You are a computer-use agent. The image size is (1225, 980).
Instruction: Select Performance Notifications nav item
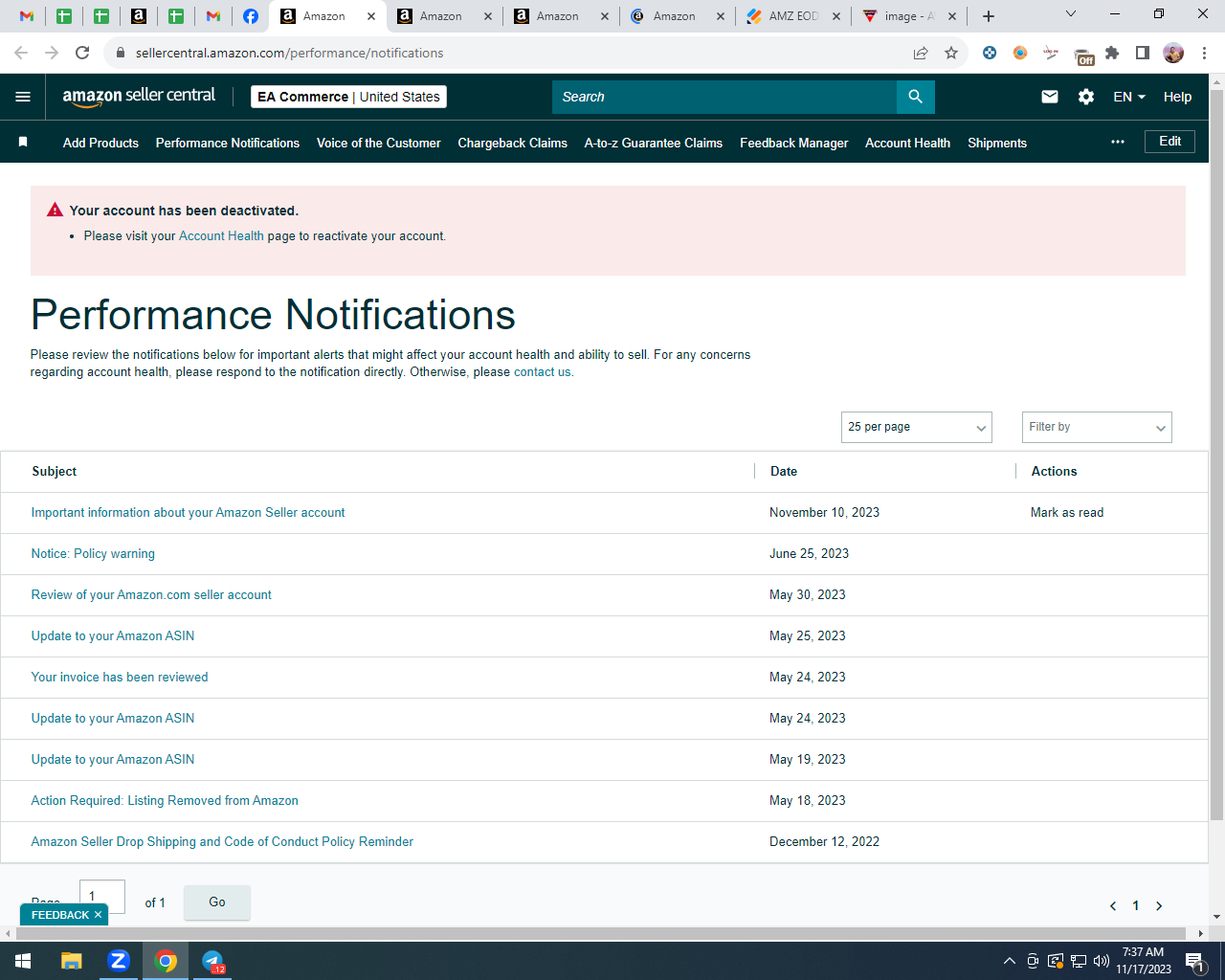pos(228,143)
